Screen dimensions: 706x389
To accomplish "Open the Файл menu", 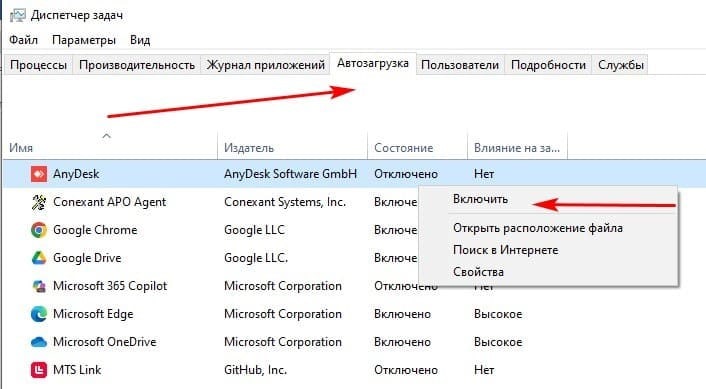I will [23, 40].
